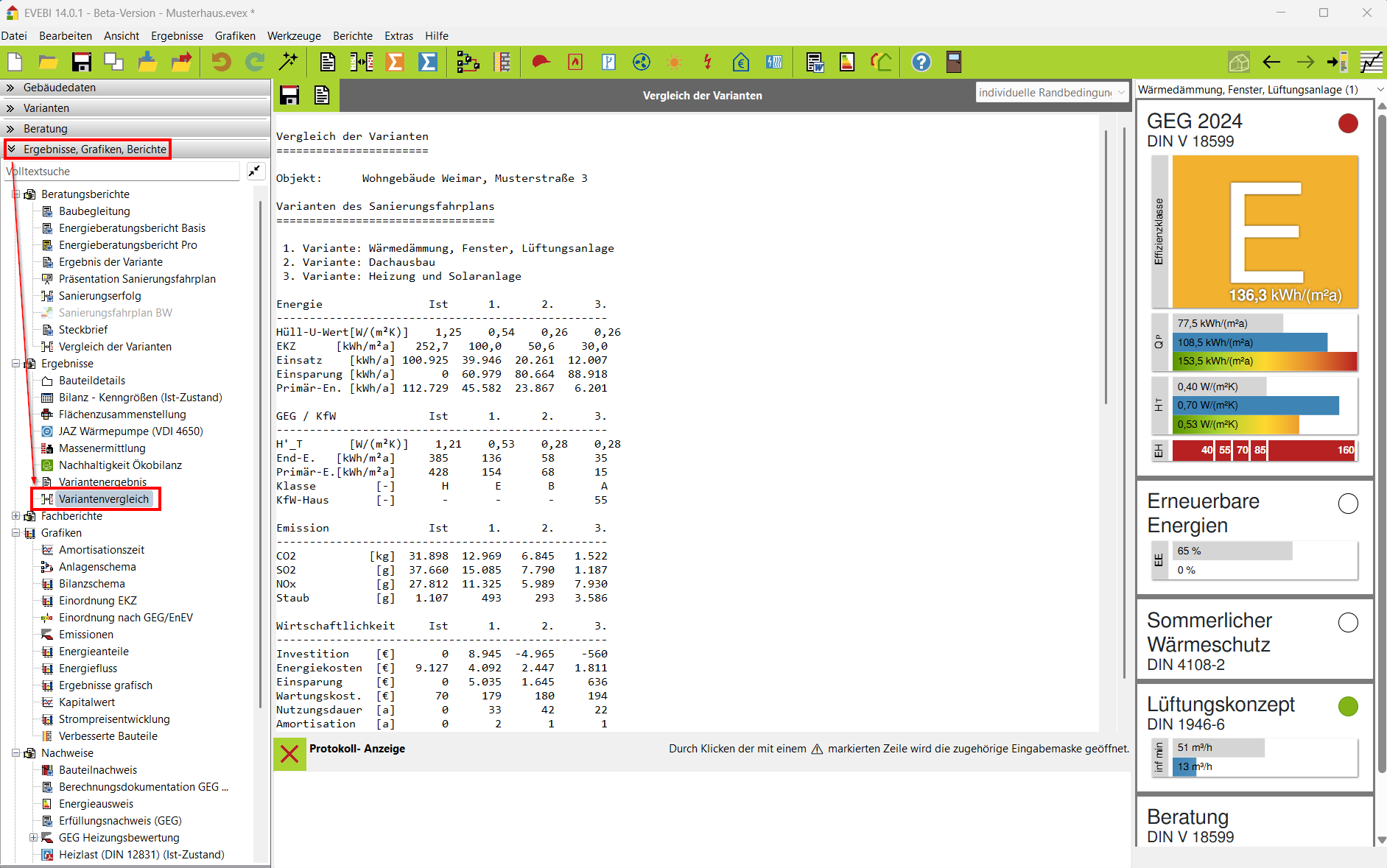Click the orange sun toolbar icon
Screen dimensions: 1387x868
coord(674,63)
